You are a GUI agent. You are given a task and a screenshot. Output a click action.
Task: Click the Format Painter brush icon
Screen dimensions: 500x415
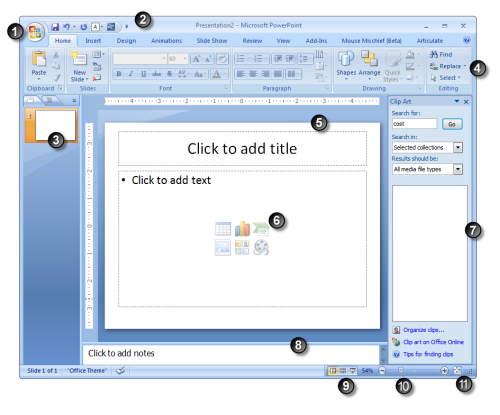56,78
